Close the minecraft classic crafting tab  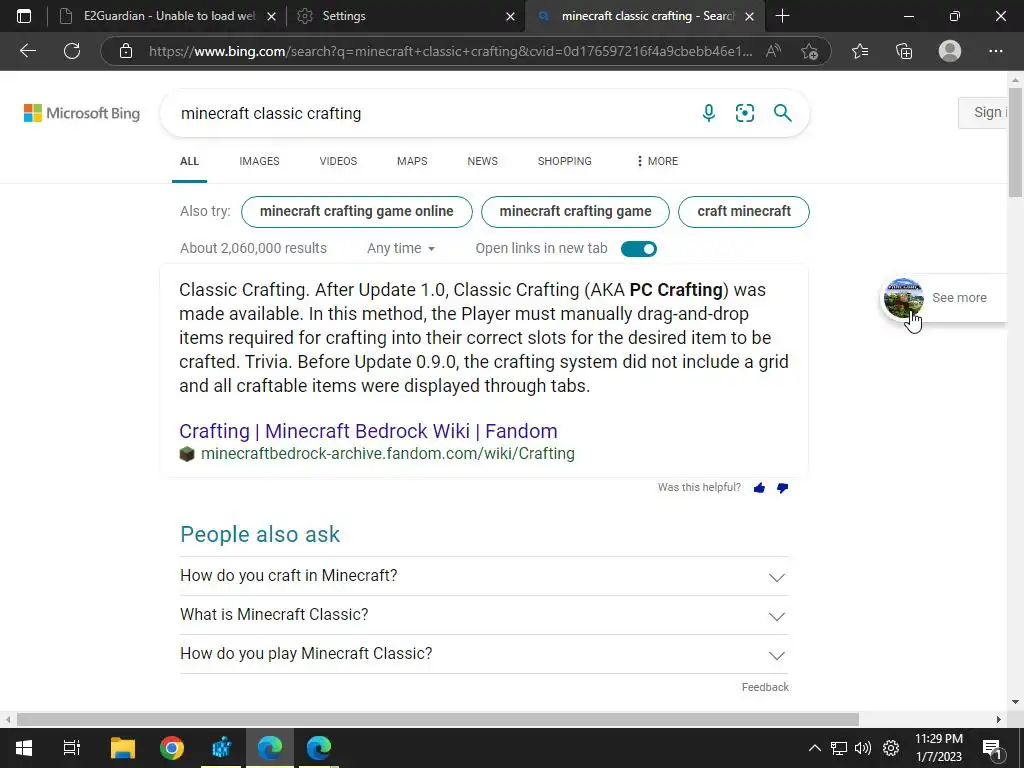point(750,16)
